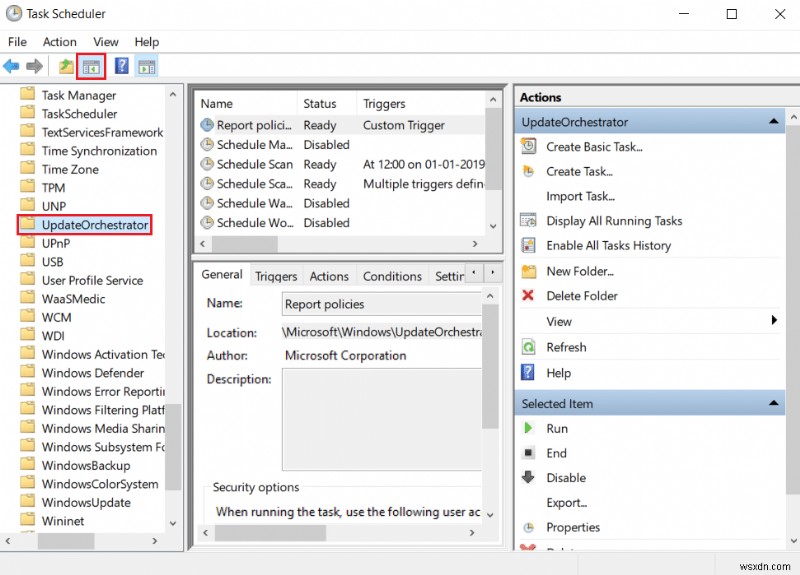This screenshot has width=800, height=575.
Task: Click the Triggers column header
Action: [x=421, y=104]
